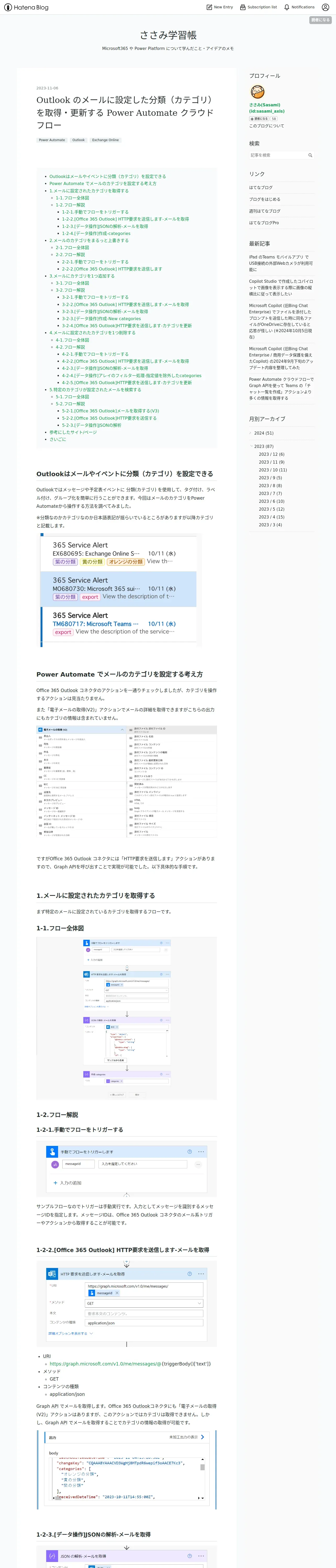This screenshot has height=1568, width=336.
Task: Open the 2023 / 9 (5) archive
Action: coord(270,478)
